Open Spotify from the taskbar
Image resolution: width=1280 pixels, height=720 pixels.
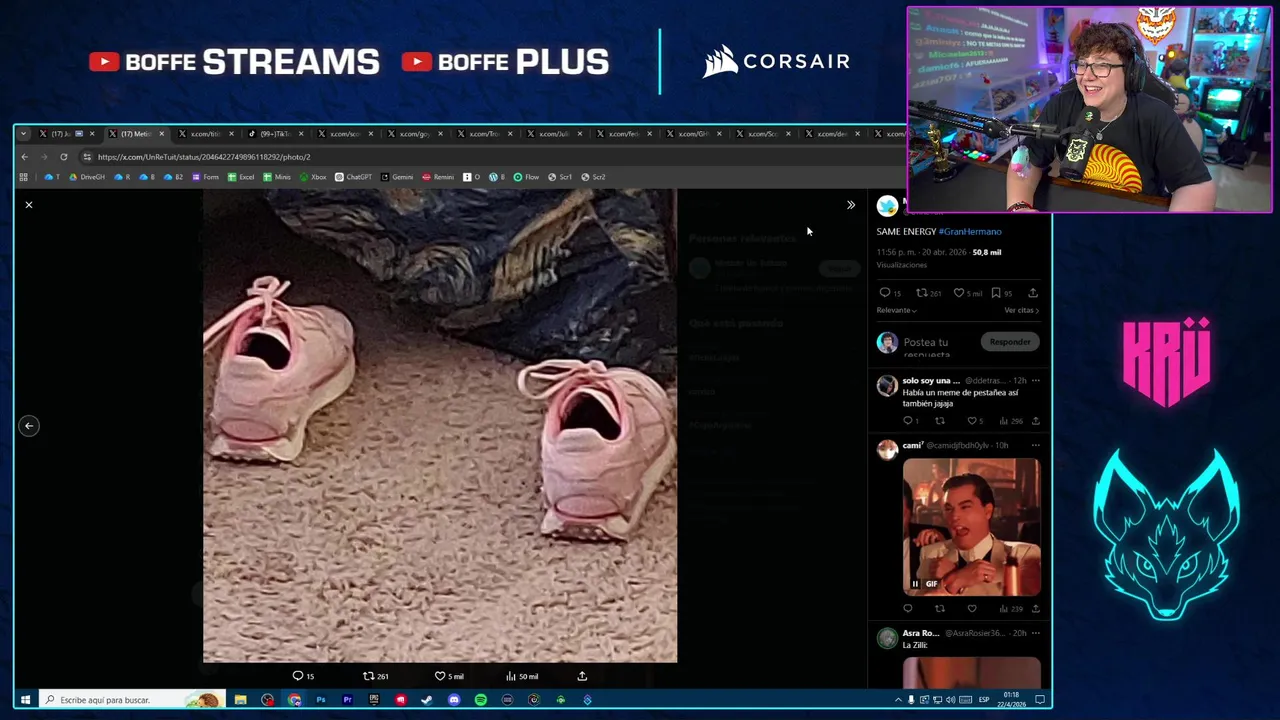pyautogui.click(x=480, y=700)
